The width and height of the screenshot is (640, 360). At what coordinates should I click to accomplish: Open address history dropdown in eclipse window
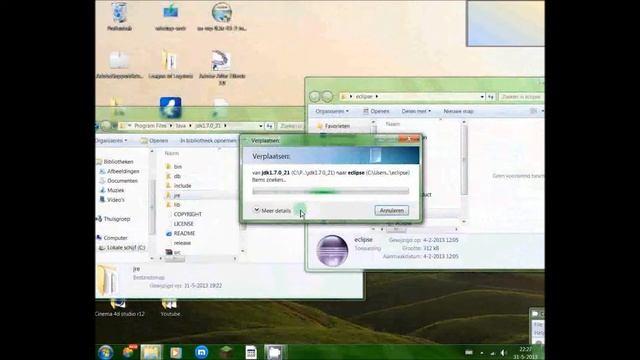click(x=482, y=96)
